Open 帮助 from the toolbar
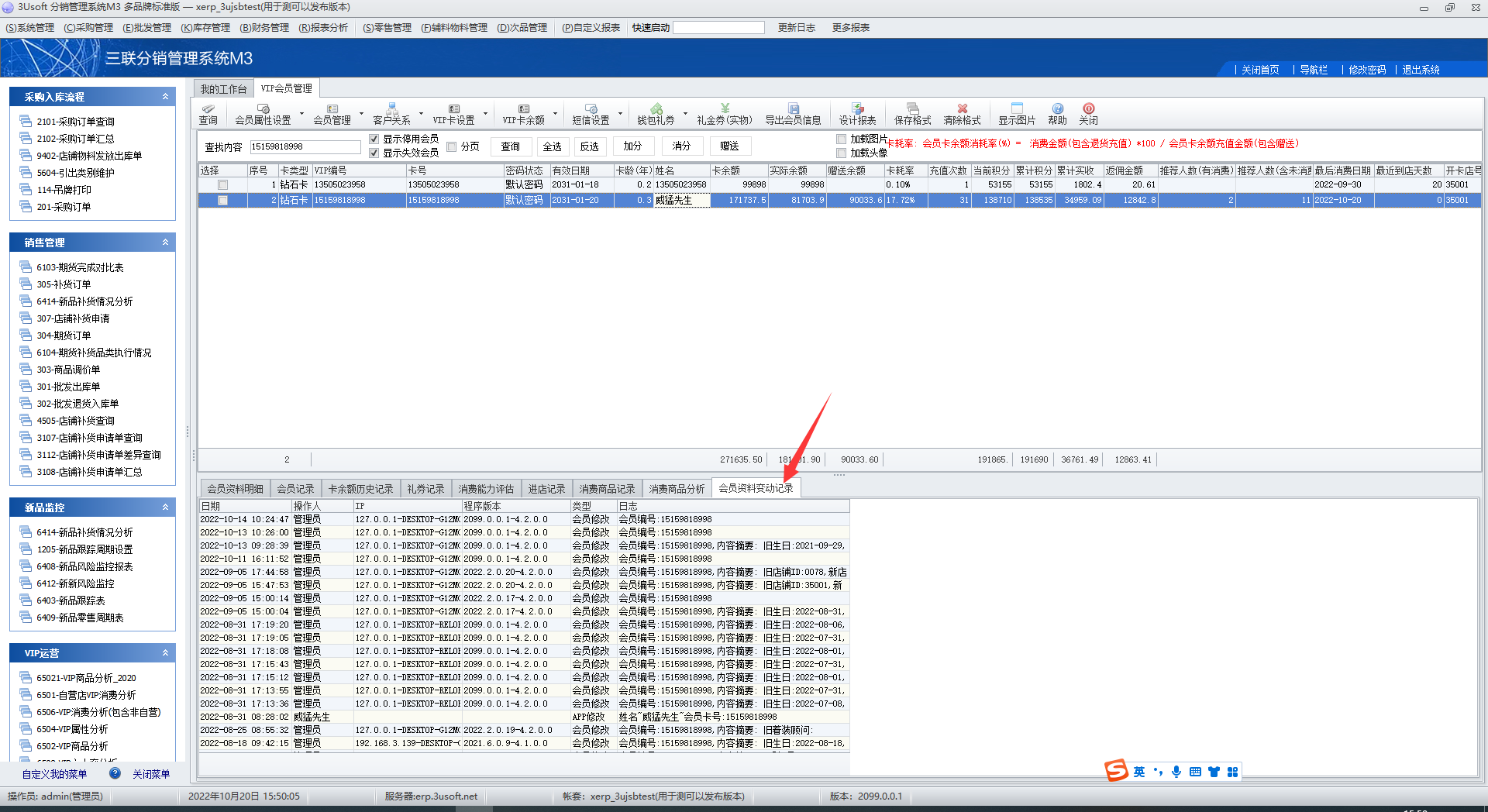This screenshot has height=812, width=1488. point(1057,114)
